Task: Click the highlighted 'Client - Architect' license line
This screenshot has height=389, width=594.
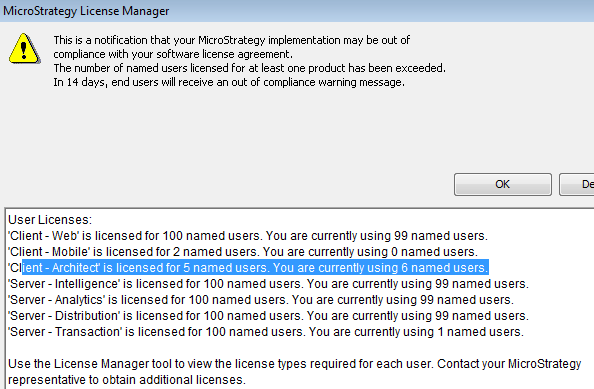Action: tap(248, 268)
